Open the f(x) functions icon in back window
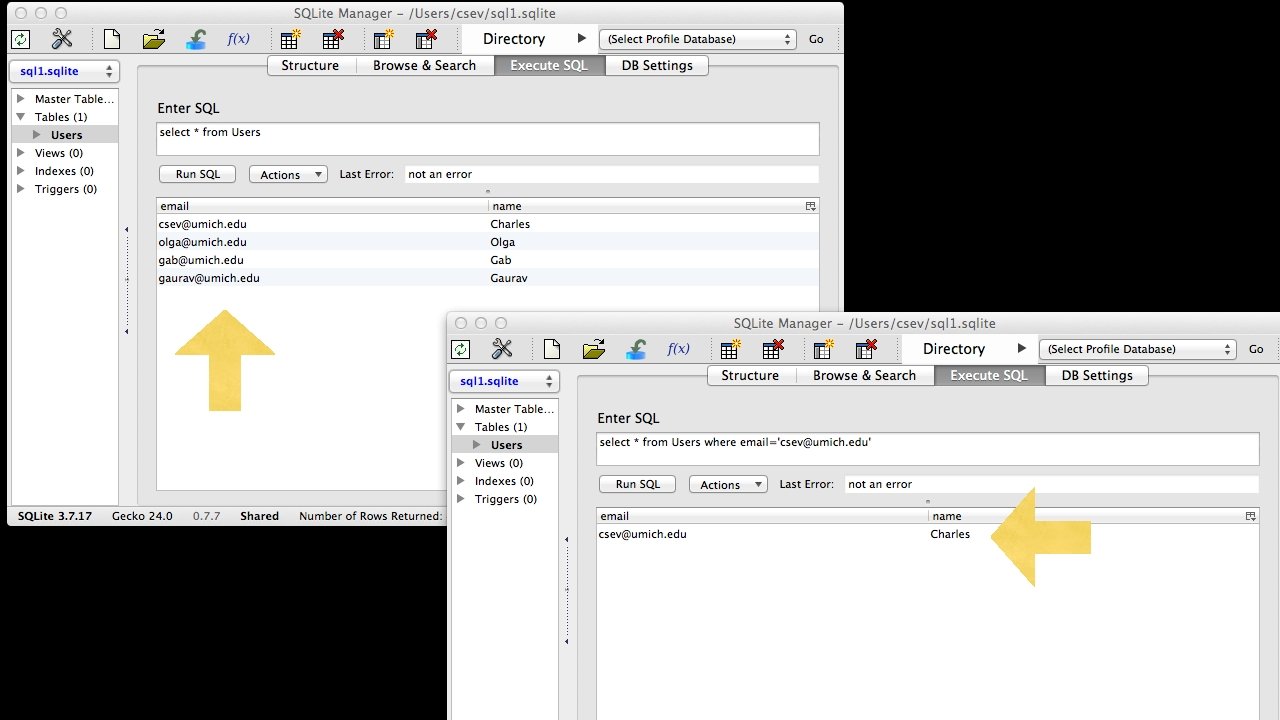1280x720 pixels. coord(239,39)
